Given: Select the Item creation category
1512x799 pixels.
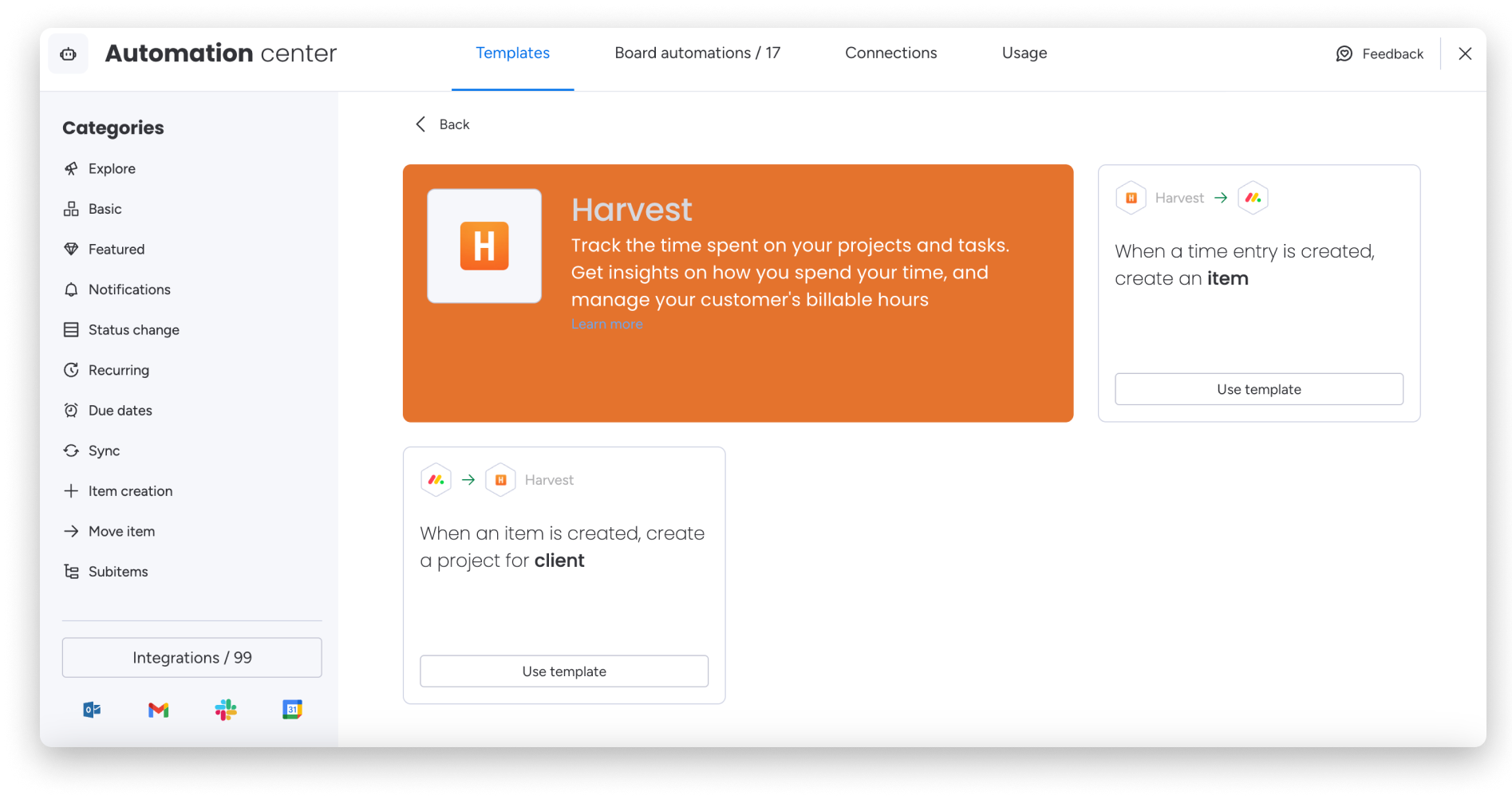Looking at the screenshot, I should 130,491.
